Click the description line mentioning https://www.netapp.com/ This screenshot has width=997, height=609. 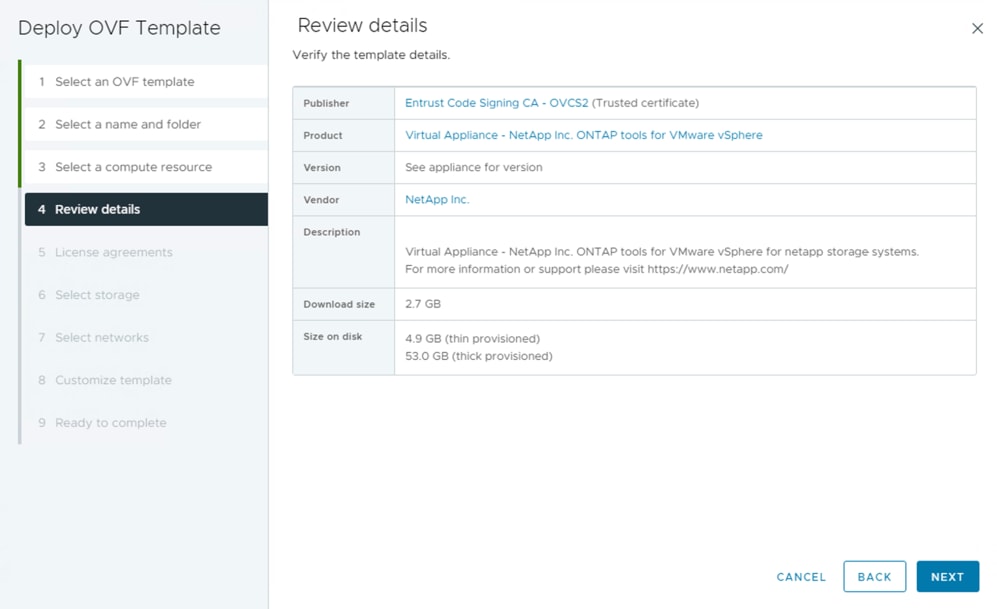coord(596,269)
